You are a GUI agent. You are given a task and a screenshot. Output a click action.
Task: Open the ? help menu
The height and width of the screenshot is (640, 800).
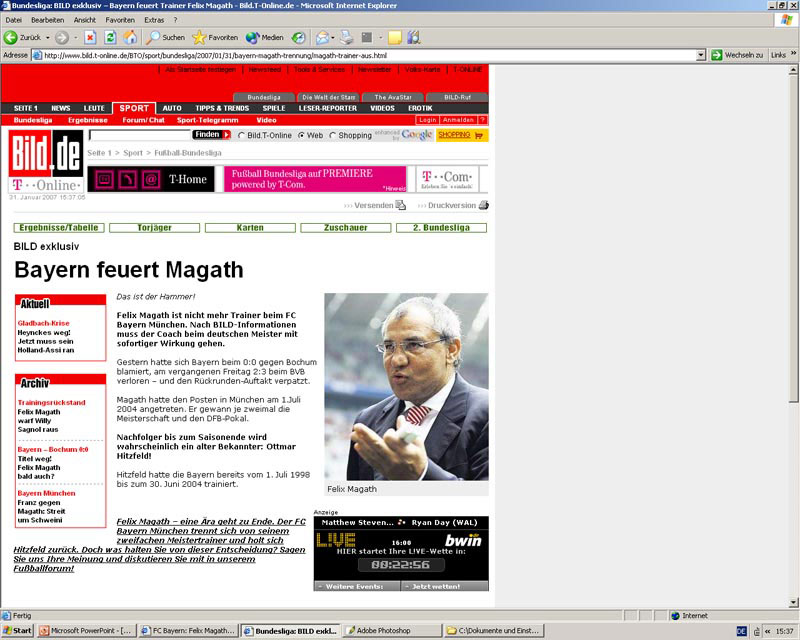click(175, 20)
